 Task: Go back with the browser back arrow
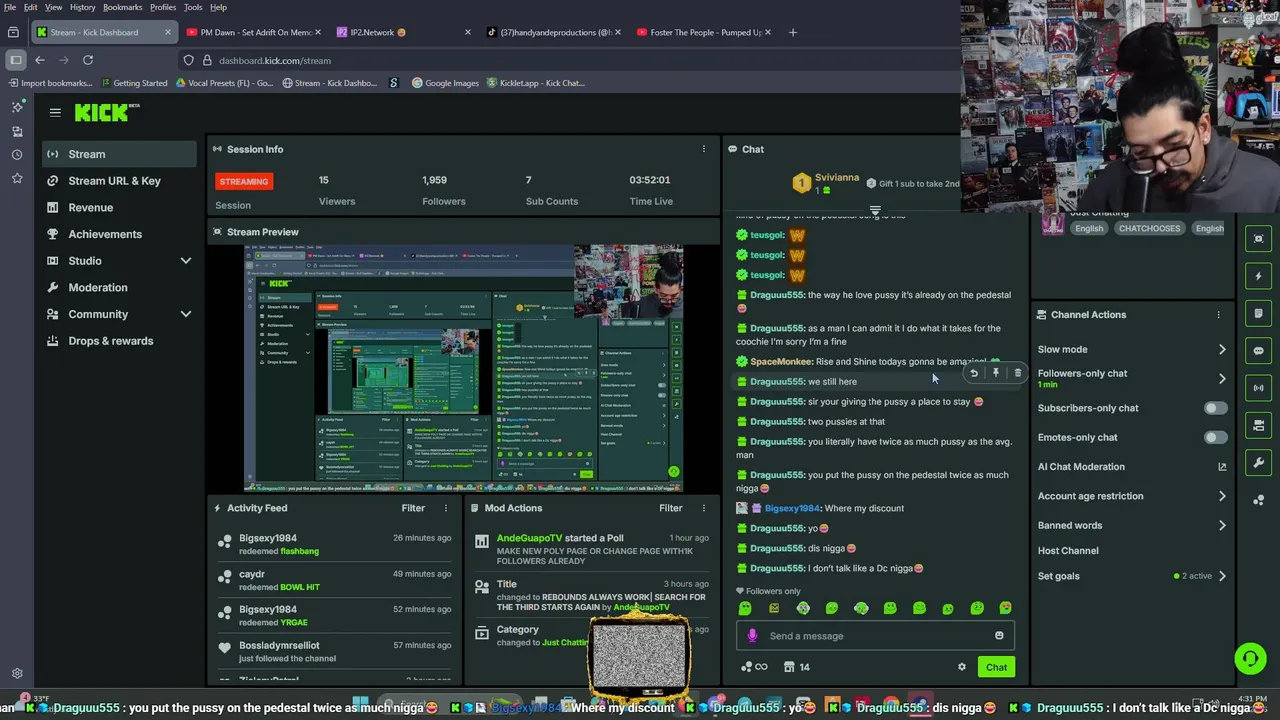(x=40, y=60)
